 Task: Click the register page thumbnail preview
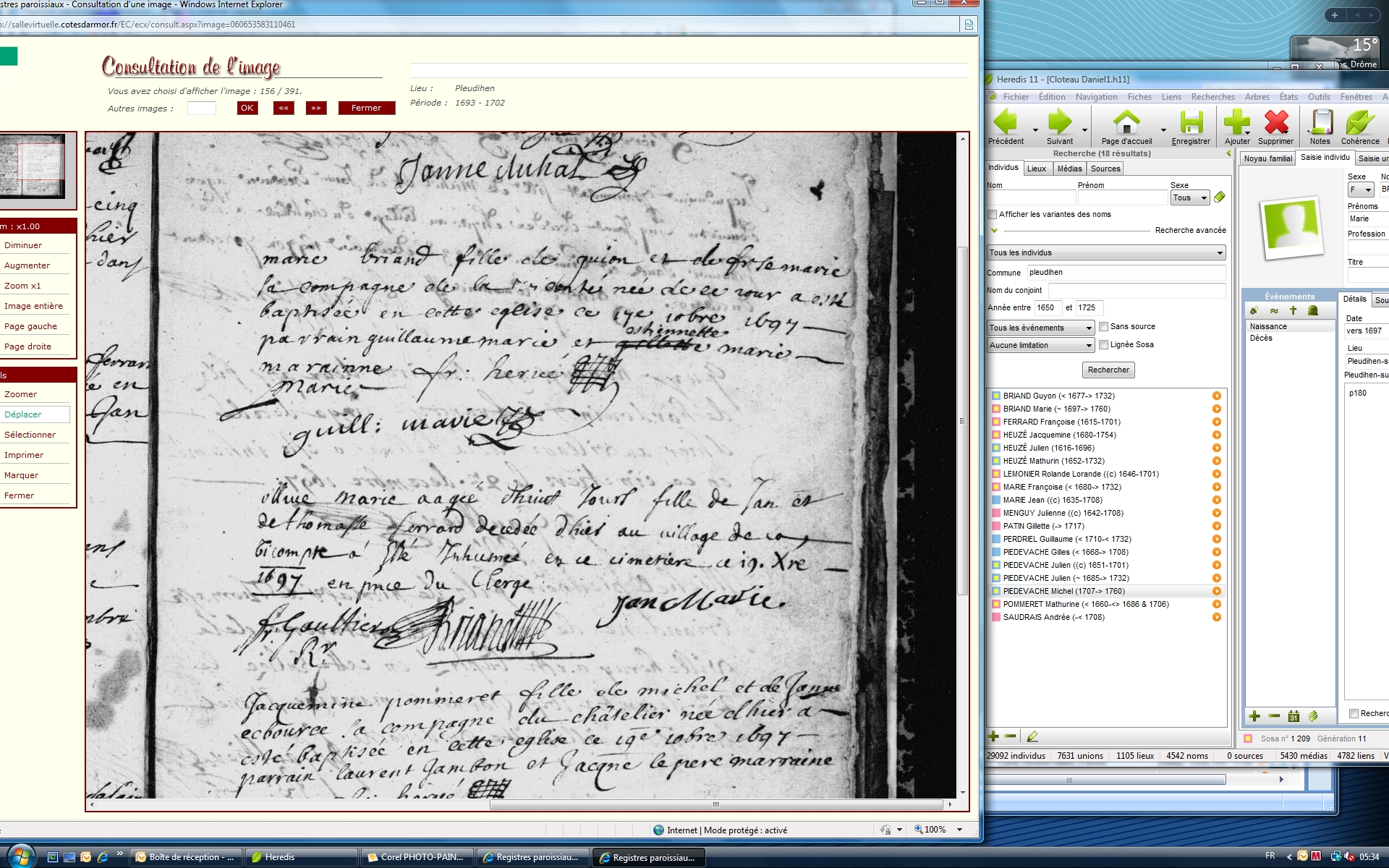coord(33,166)
